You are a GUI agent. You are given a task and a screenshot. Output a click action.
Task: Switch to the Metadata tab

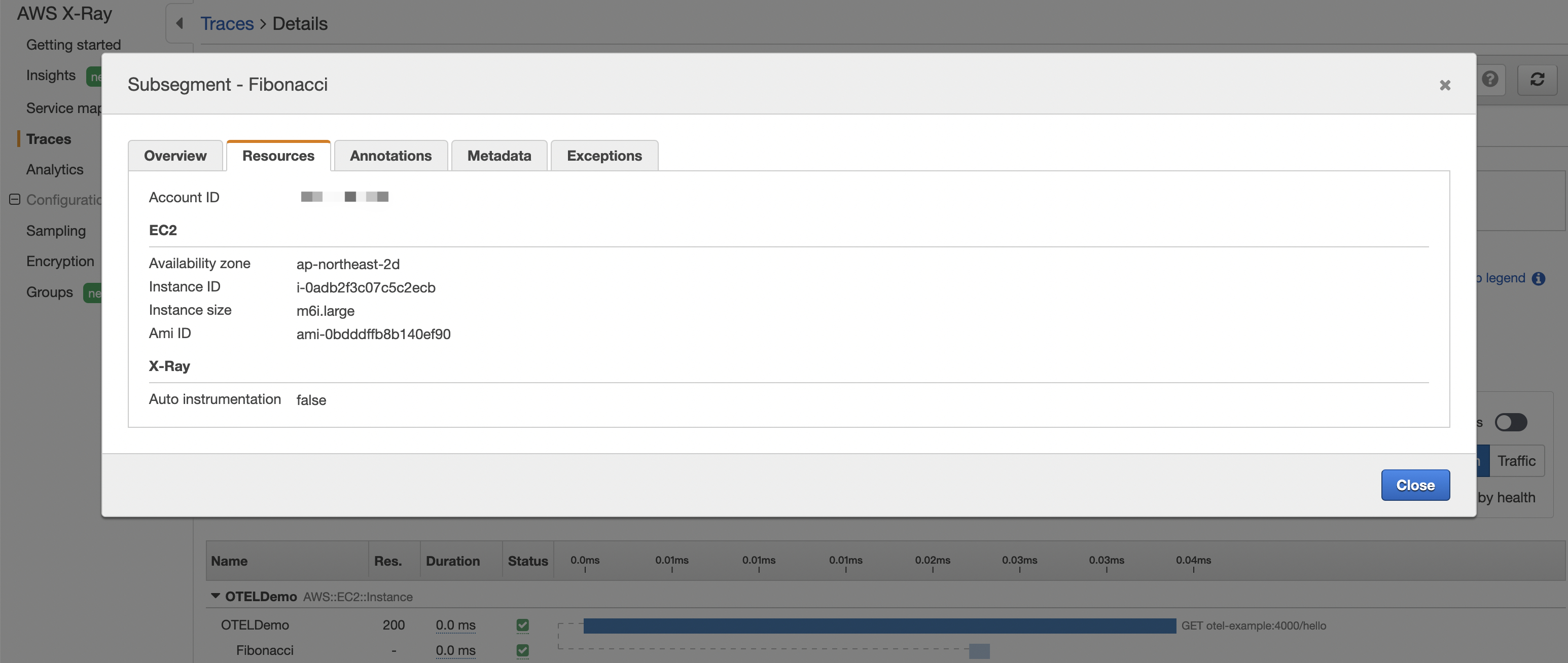click(x=498, y=156)
